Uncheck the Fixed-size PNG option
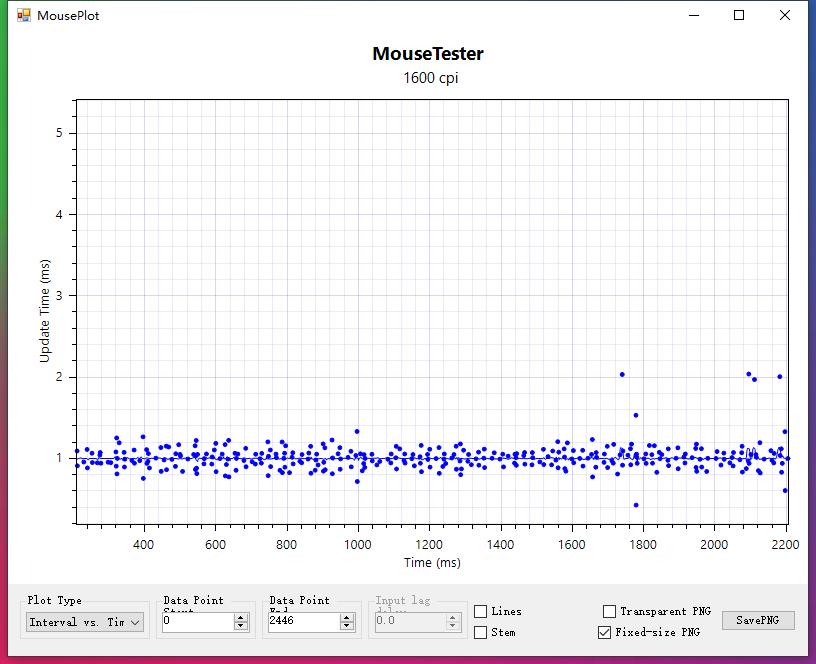Image resolution: width=816 pixels, height=664 pixels. point(604,632)
